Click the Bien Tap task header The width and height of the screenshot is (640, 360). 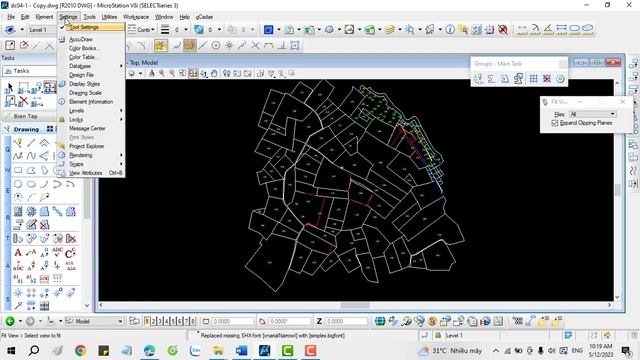25,116
